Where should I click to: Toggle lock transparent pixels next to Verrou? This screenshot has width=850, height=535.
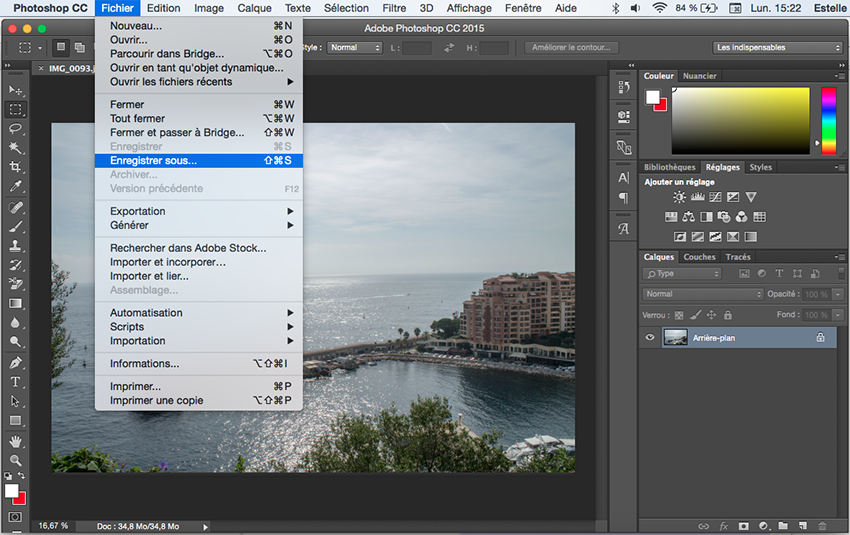pyautogui.click(x=679, y=314)
